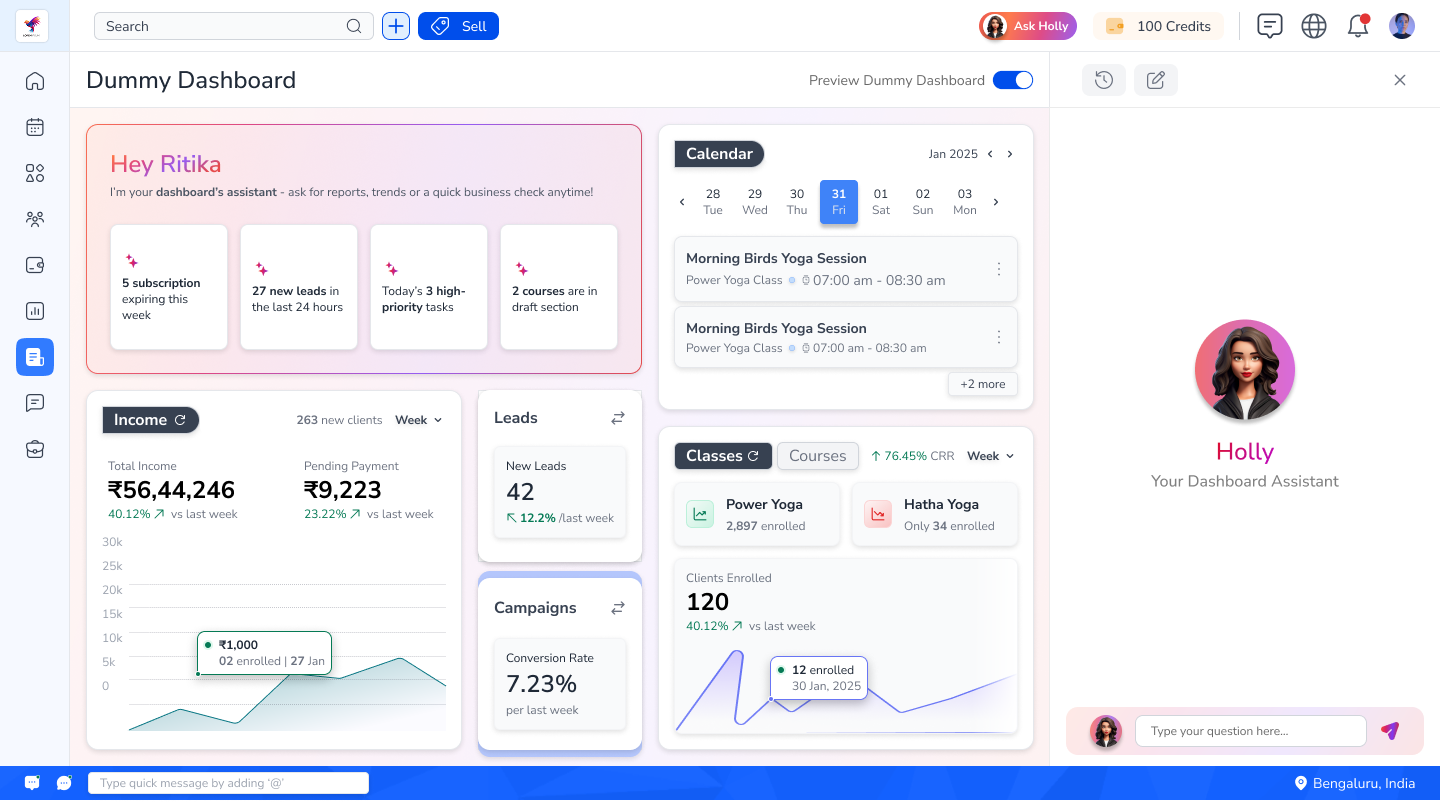1440x802 pixels.
Task: Click the '+2 more' calendar events link
Action: pyautogui.click(x=982, y=384)
